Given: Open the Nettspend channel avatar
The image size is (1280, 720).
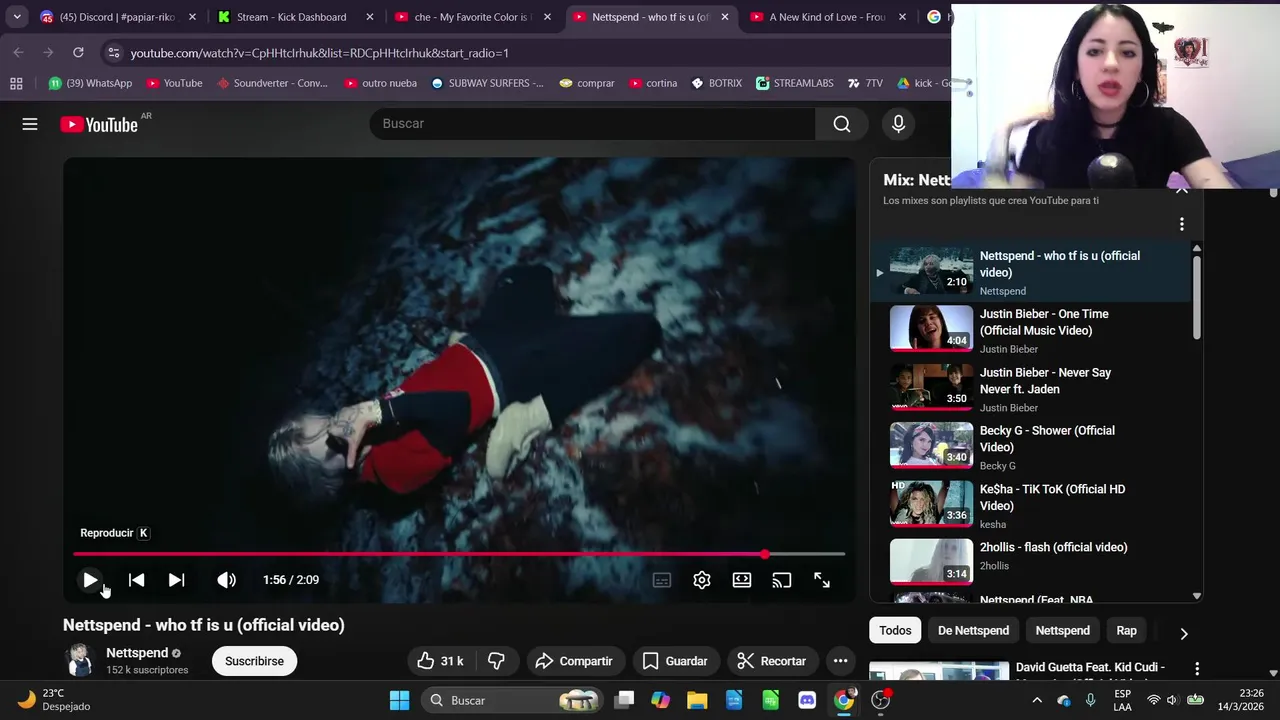Looking at the screenshot, I should tap(79, 660).
